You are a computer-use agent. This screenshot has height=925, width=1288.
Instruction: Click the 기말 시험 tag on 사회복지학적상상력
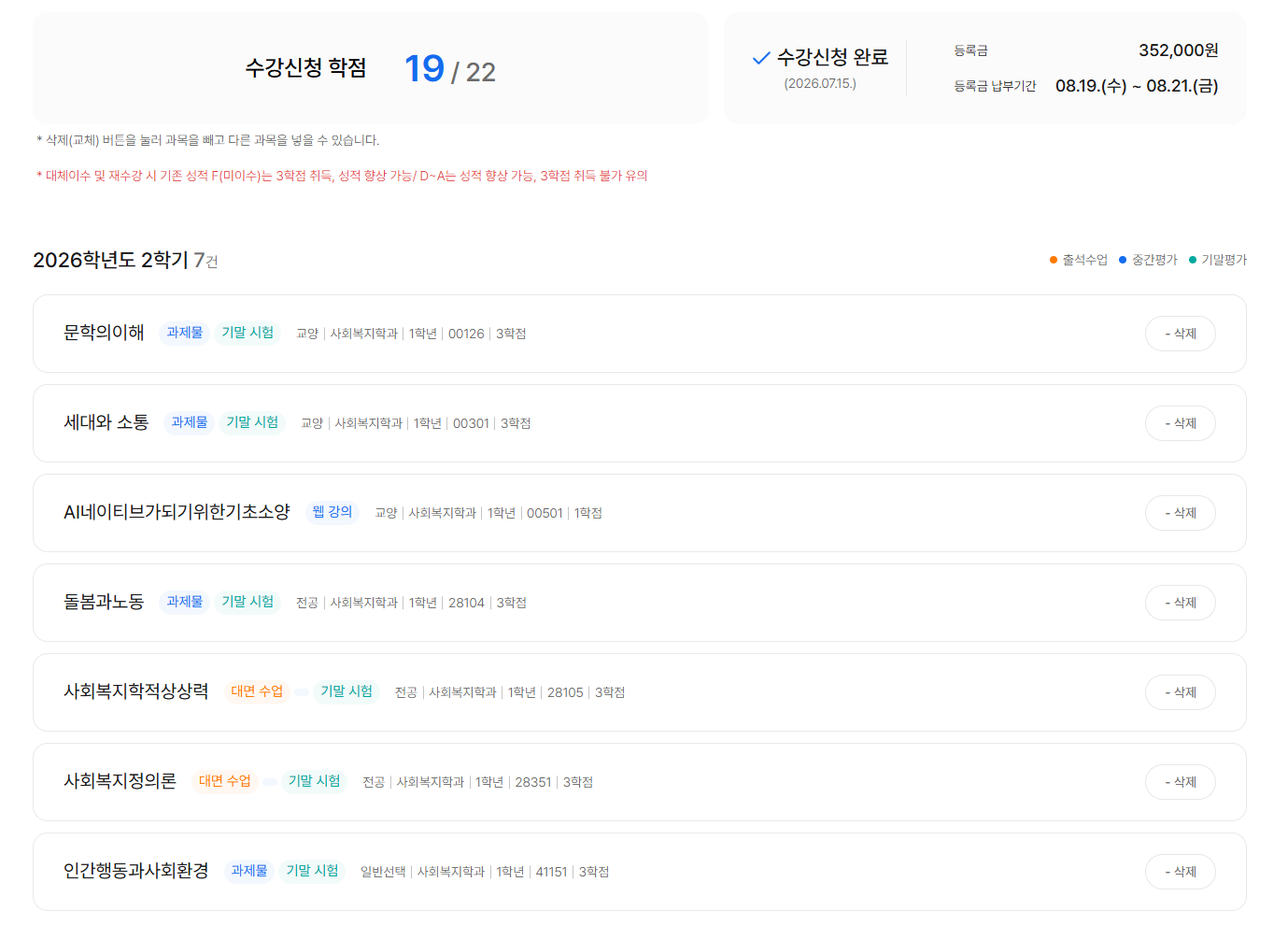tap(347, 691)
